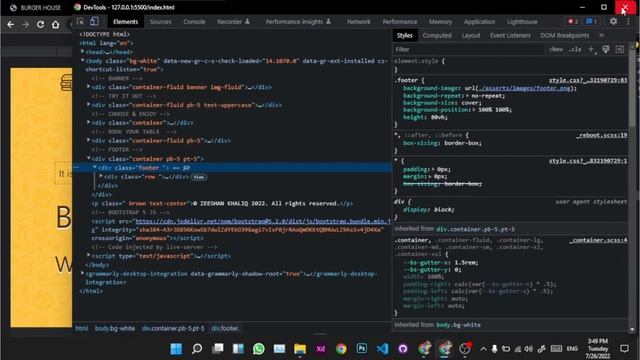Open the DevTools three-dot menu
The width and height of the screenshot is (640, 360).
(628, 21)
